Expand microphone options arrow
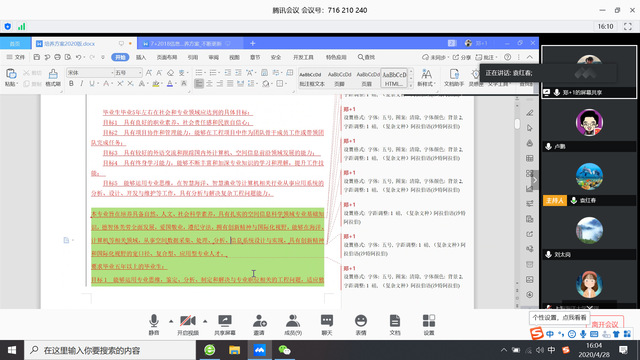 point(171,321)
